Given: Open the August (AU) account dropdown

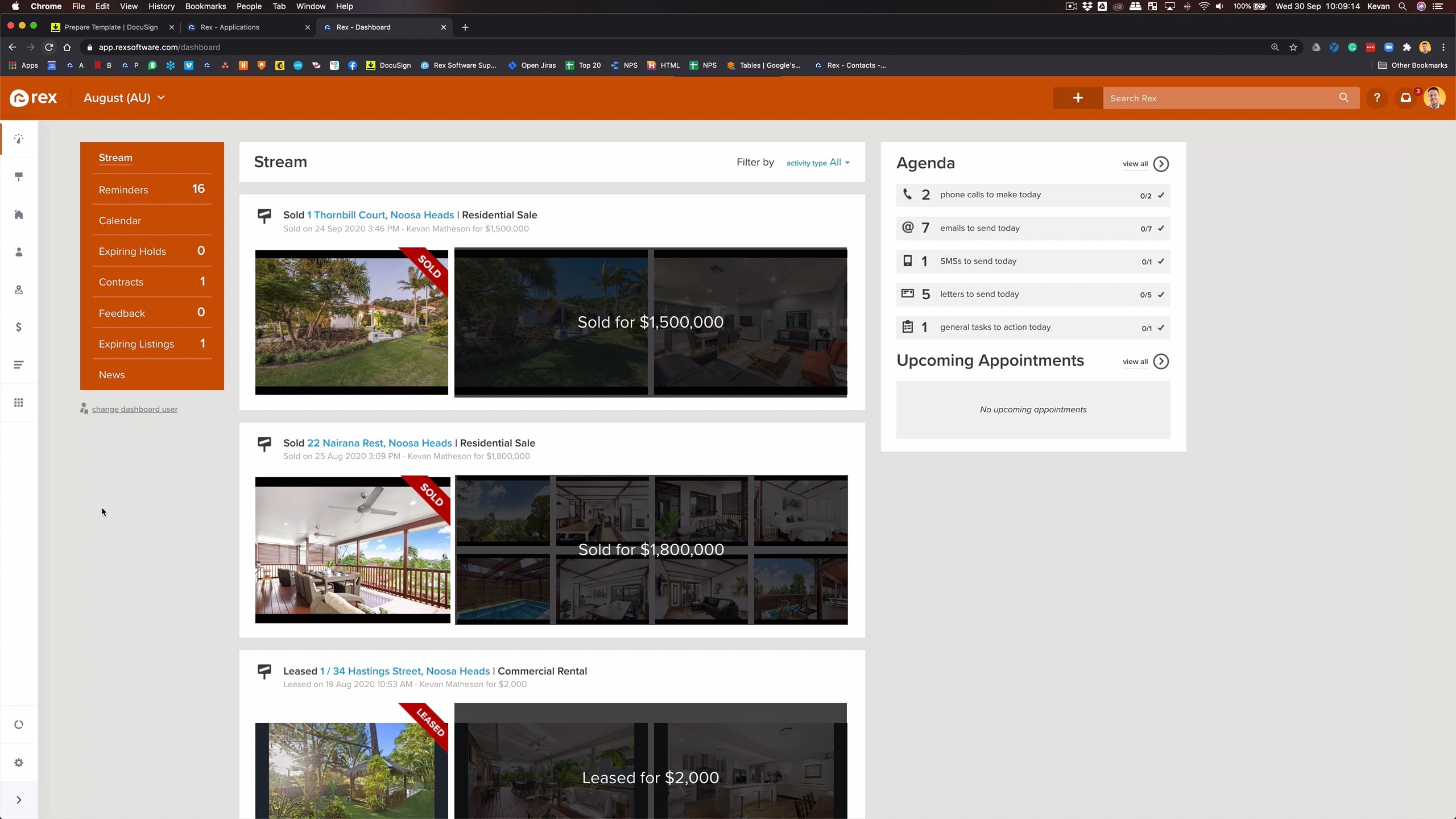Looking at the screenshot, I should [x=124, y=98].
